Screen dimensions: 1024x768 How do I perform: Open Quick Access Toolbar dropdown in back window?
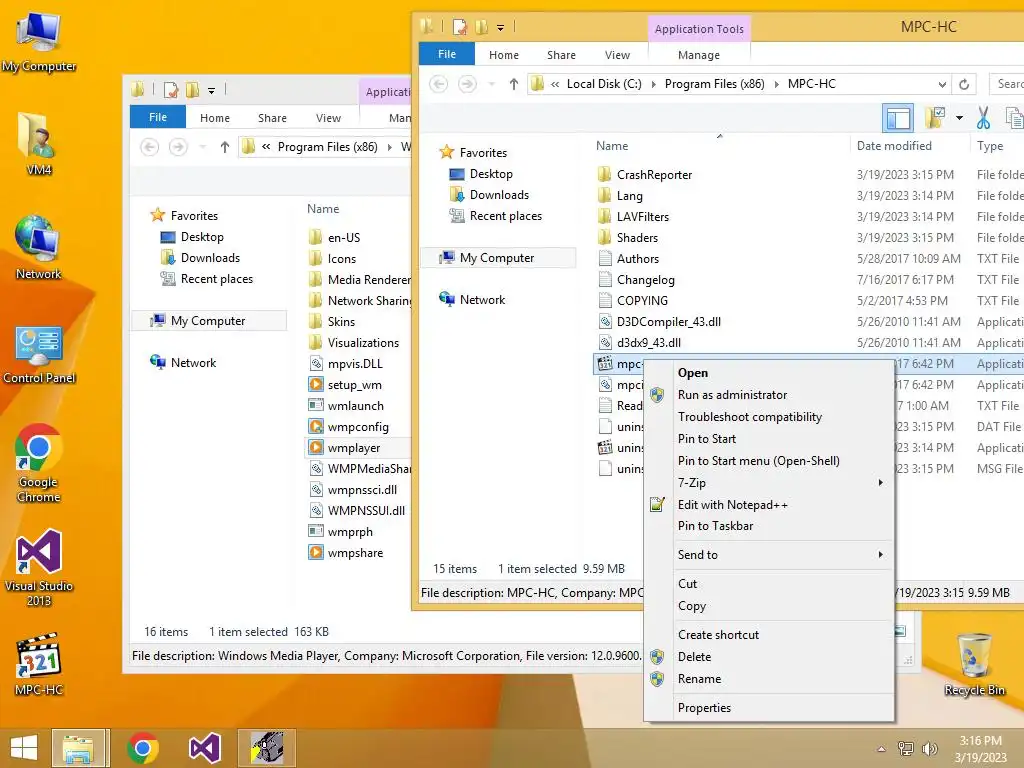click(x=212, y=91)
